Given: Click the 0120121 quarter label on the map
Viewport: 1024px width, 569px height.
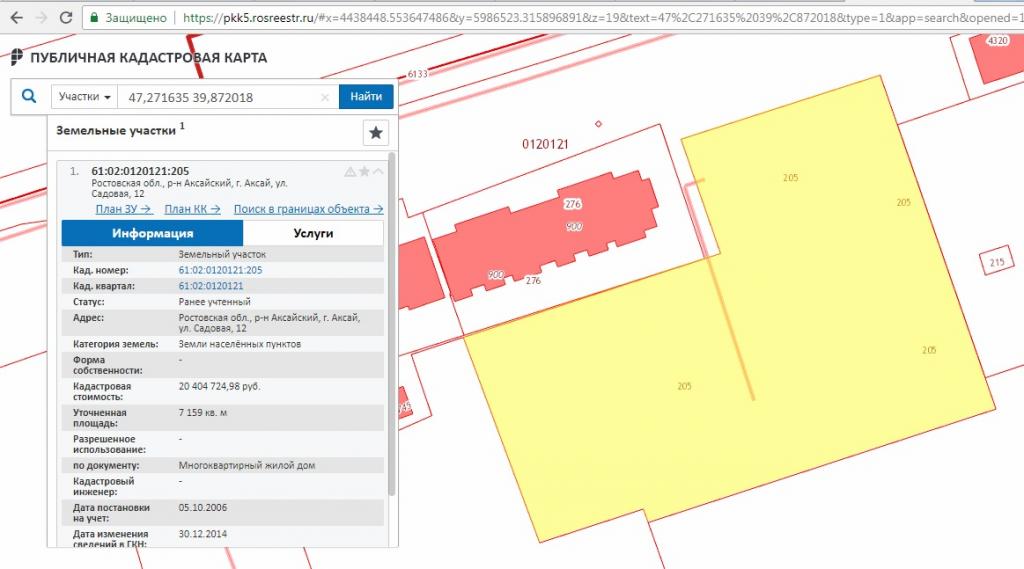Looking at the screenshot, I should click(545, 144).
